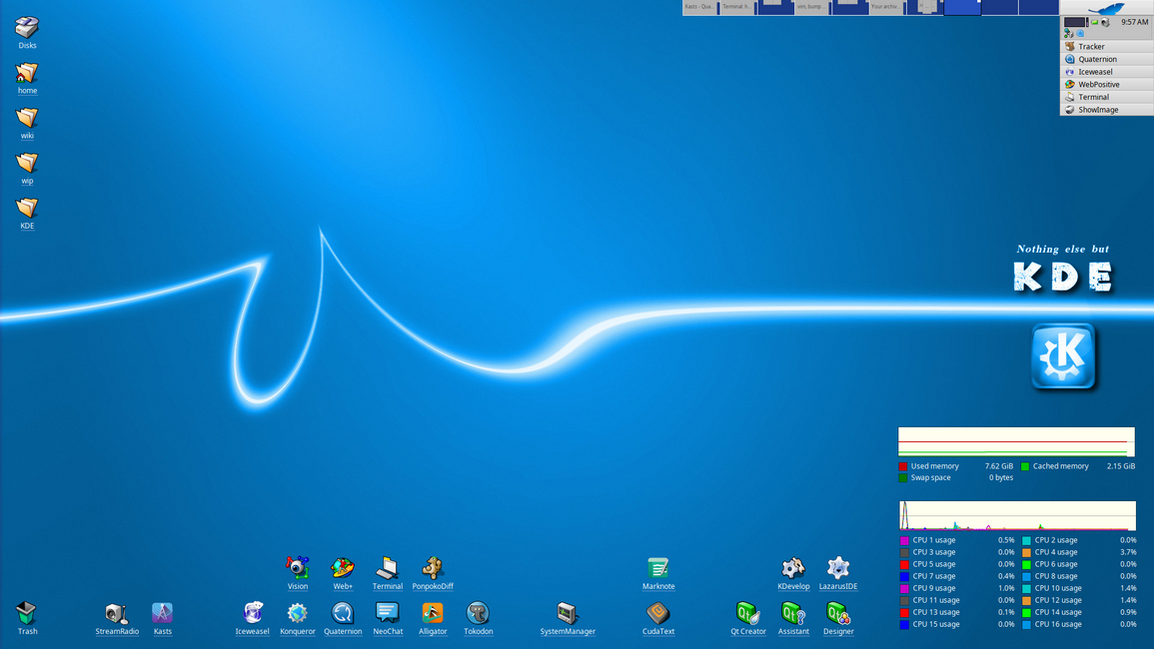
Task: Open the Deskbar leaf menu
Action: point(1106,8)
